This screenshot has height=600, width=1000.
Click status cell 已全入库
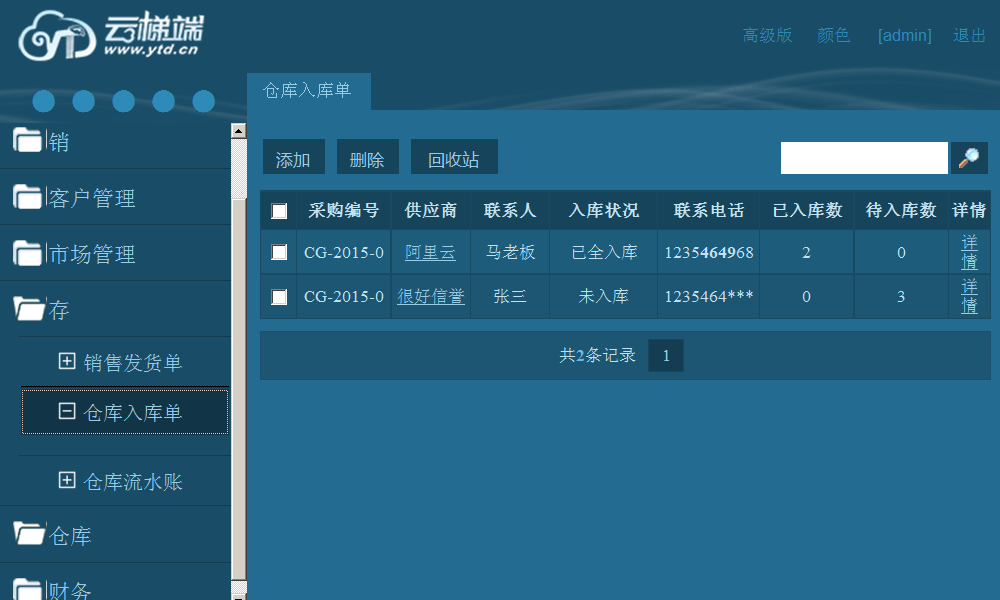click(603, 252)
